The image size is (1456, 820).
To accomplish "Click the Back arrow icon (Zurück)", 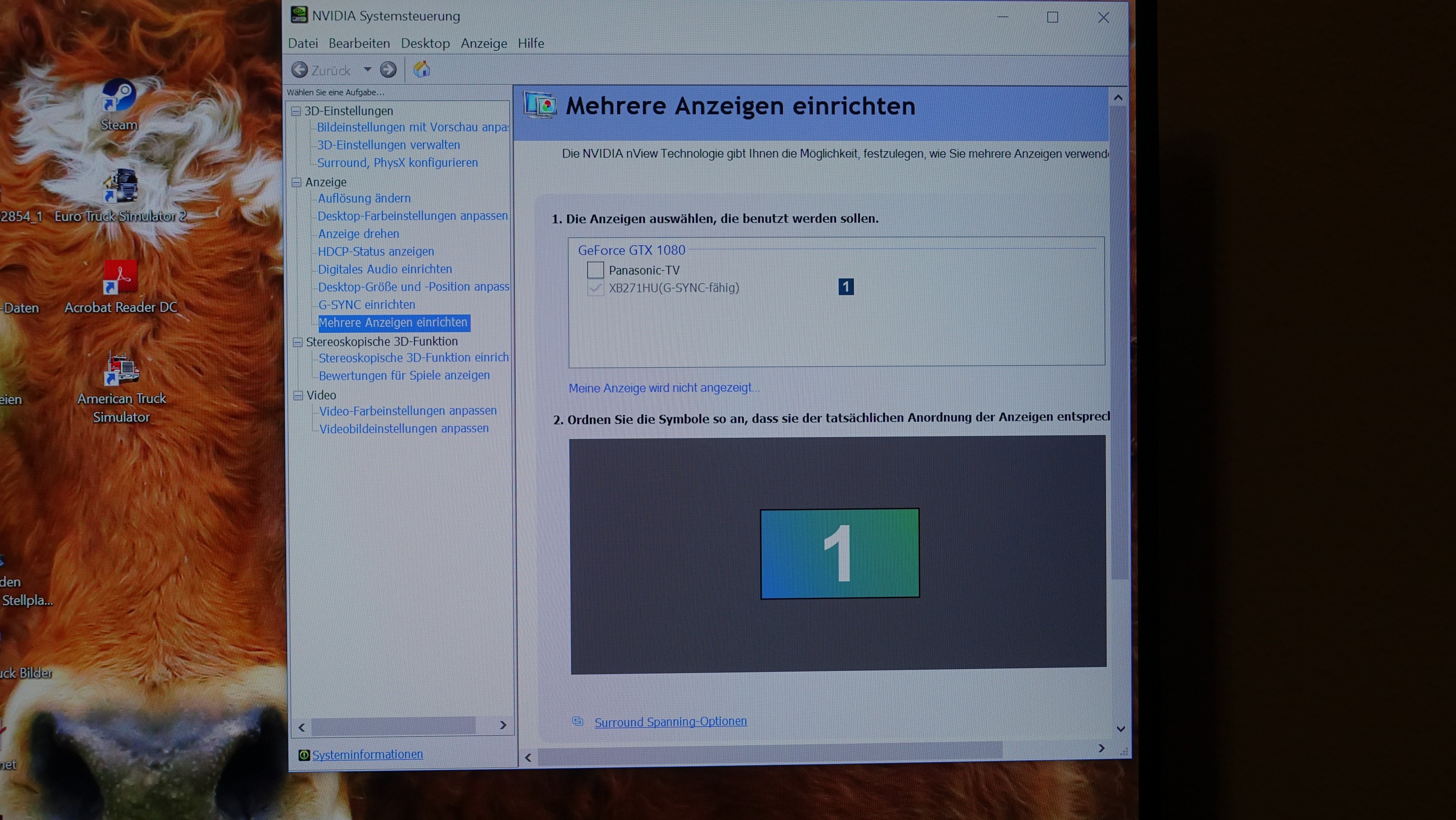I will pos(300,70).
